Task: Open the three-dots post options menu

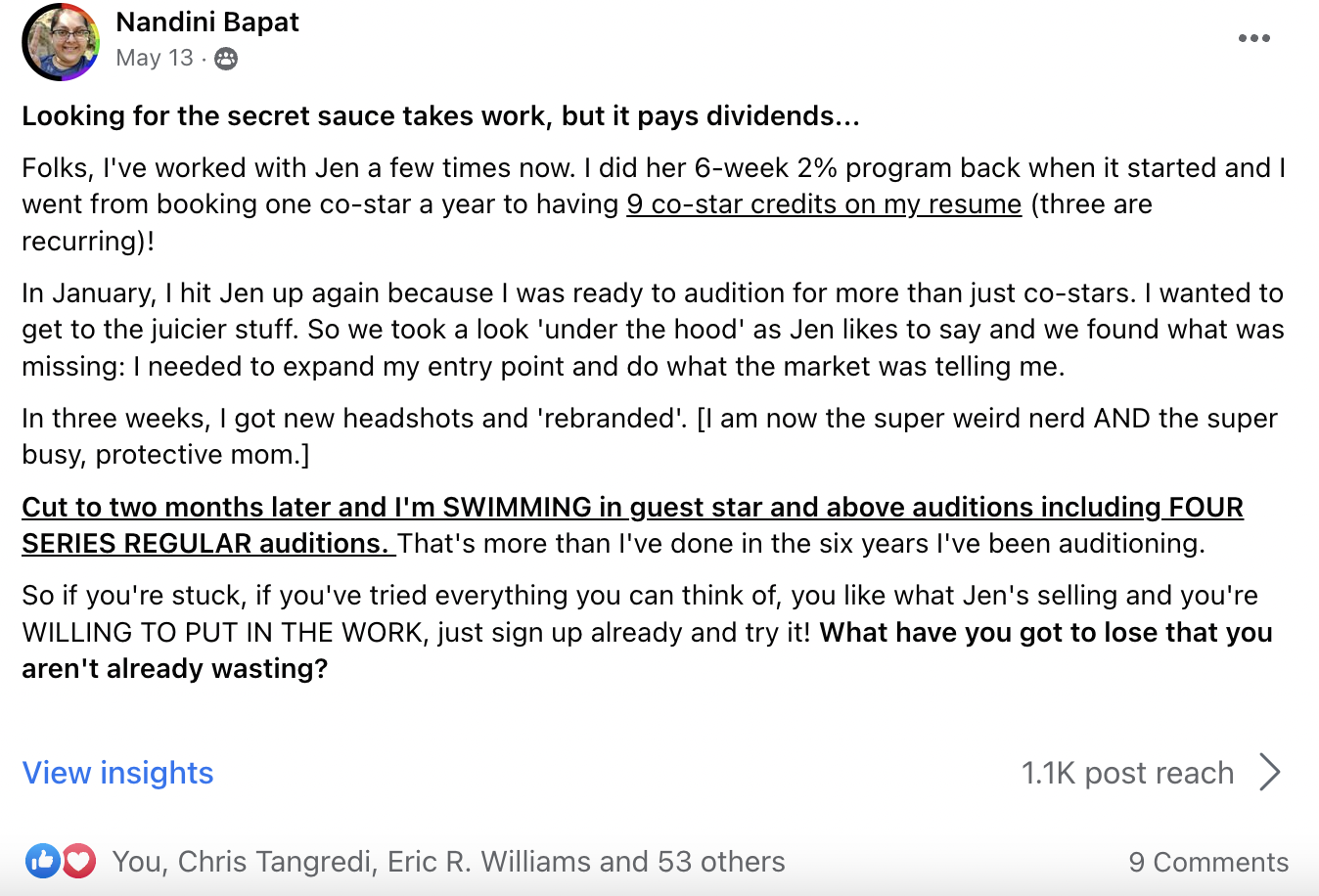Action: (1253, 39)
